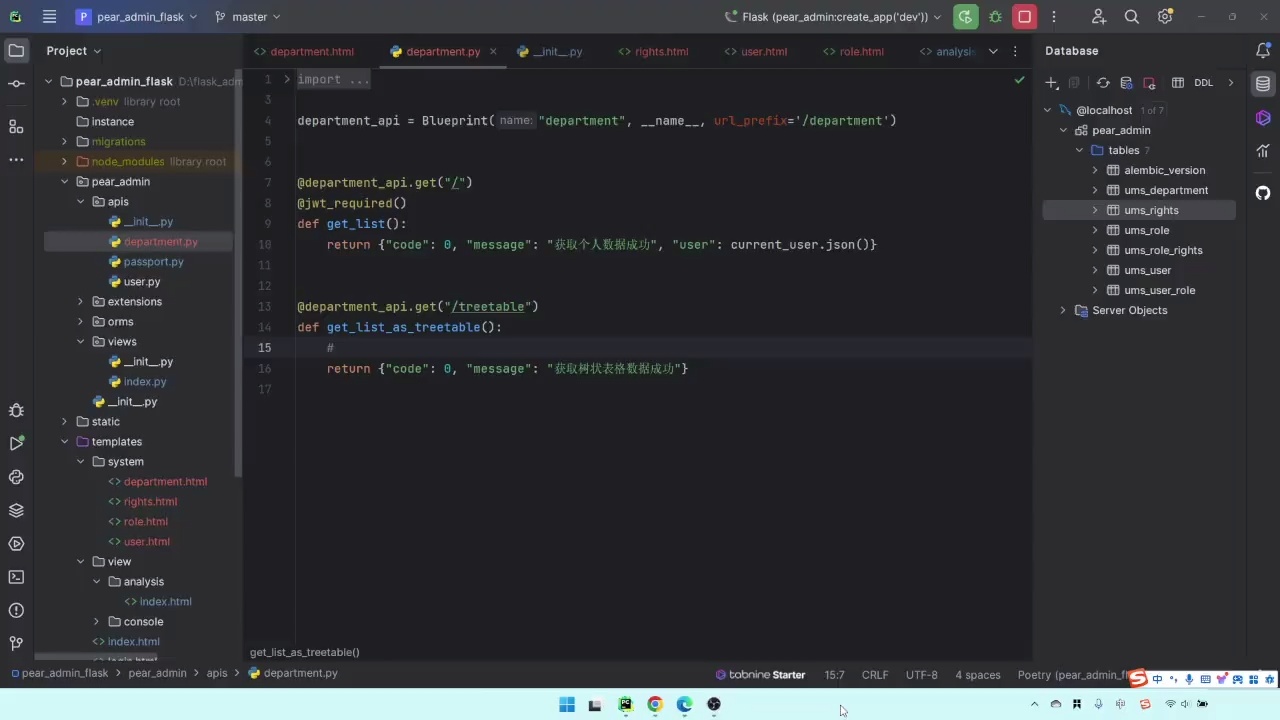Screen dimensions: 1280x720
Task: Open the Notifications bell
Action: [x=1263, y=50]
